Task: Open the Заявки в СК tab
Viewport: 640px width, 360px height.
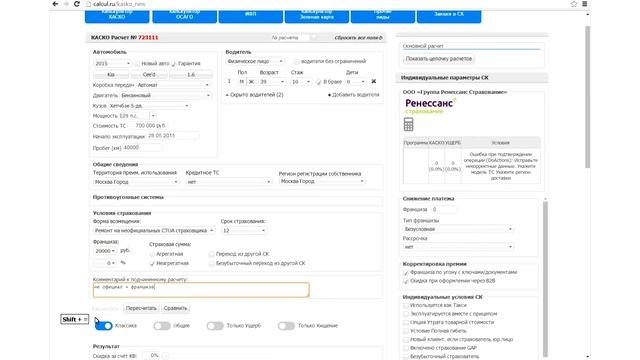Action: [x=449, y=16]
